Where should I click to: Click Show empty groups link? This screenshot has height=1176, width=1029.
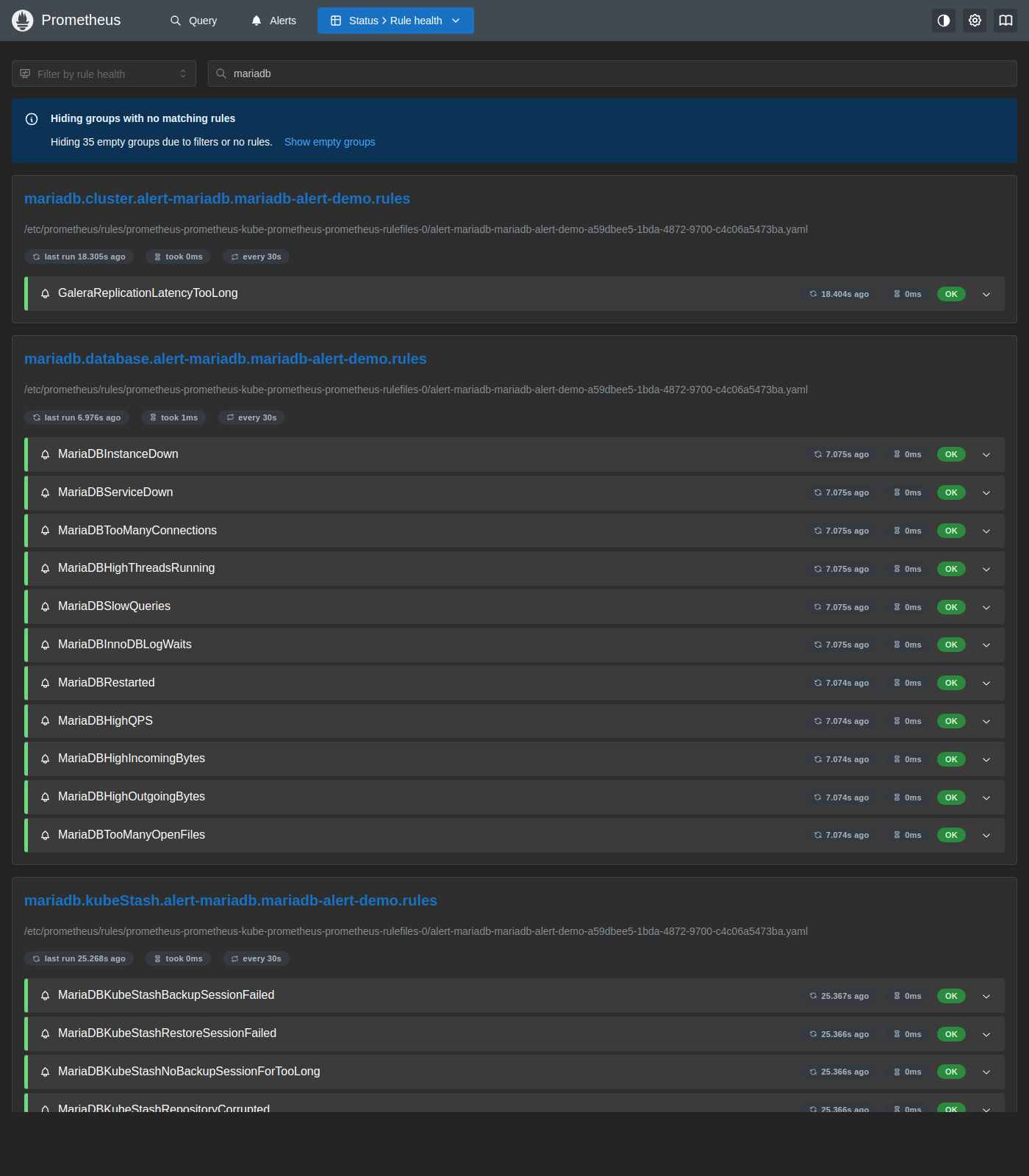click(330, 142)
